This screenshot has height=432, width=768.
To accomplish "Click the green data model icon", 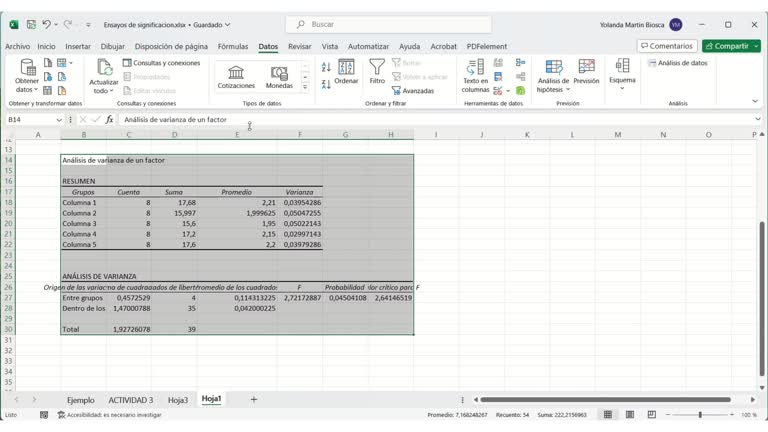I will pyautogui.click(x=520, y=91).
